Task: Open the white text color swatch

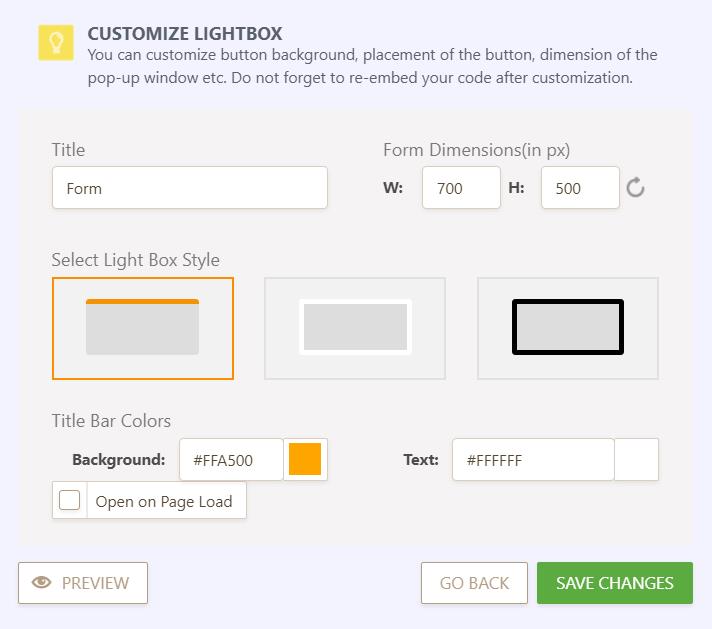Action: pyautogui.click(x=636, y=460)
